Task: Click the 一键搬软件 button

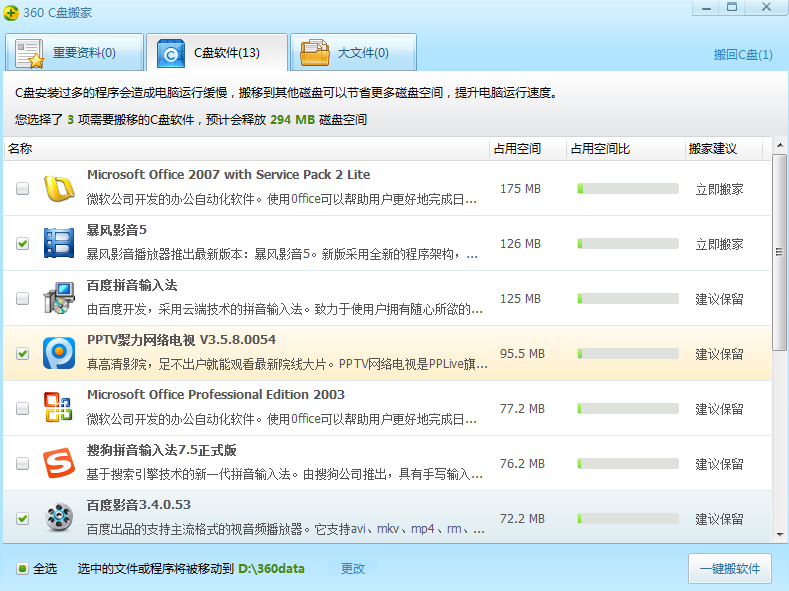Action: click(x=730, y=568)
